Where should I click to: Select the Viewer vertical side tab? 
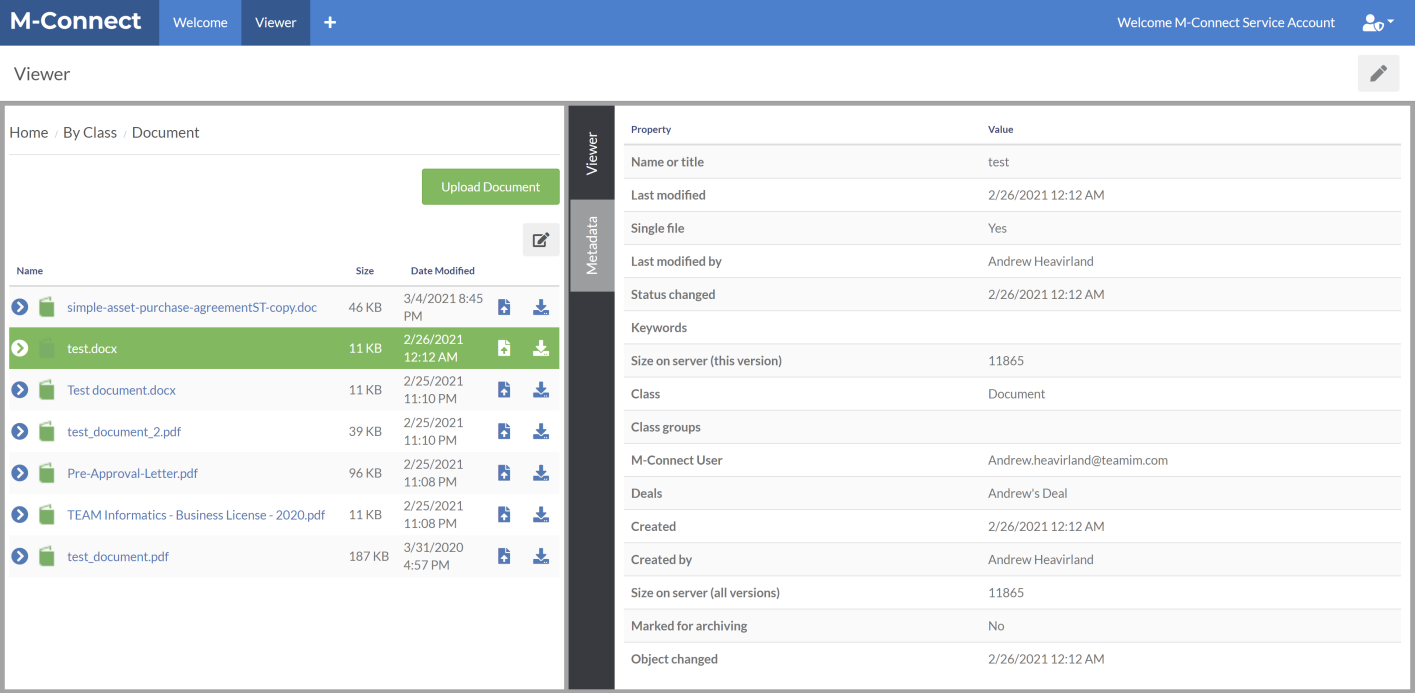[592, 153]
